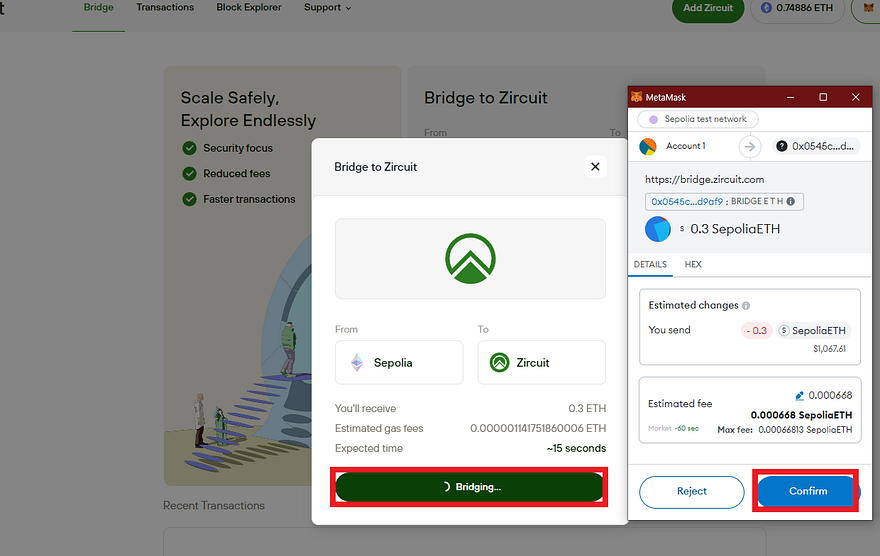This screenshot has width=880, height=556.
Task: Click the Sepolia Ethereum diamond icon
Action: (x=357, y=362)
